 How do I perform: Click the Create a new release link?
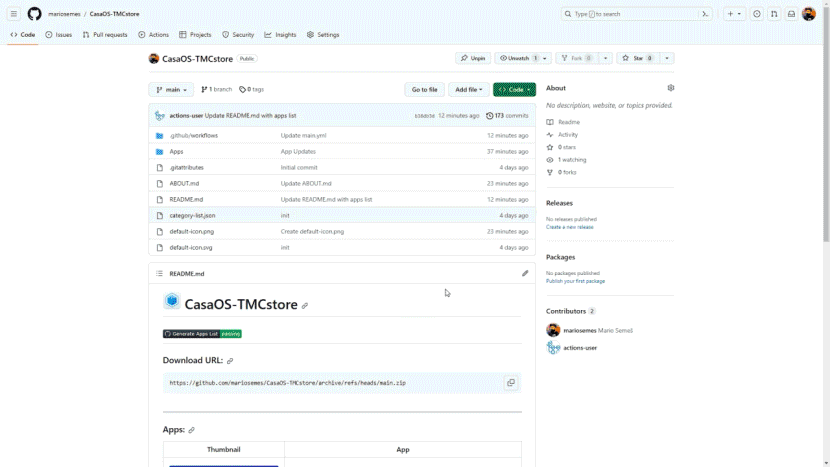tap(569, 227)
